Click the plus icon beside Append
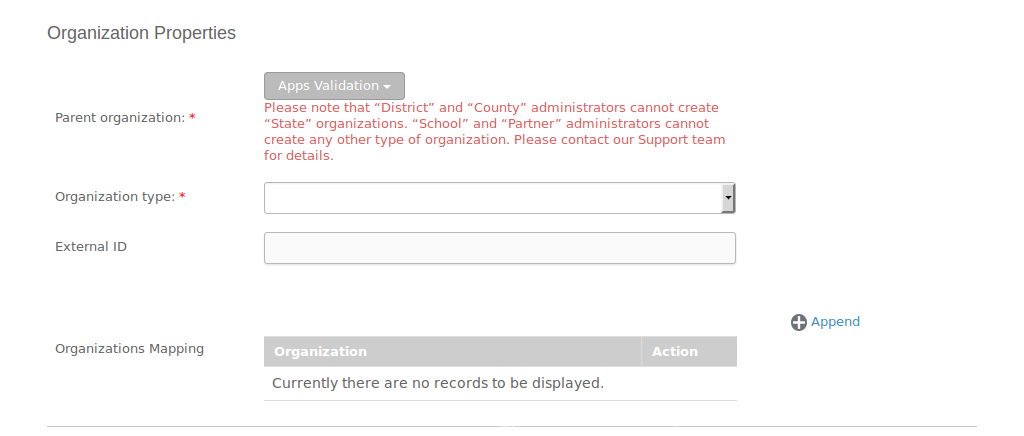1024x436 pixels. [x=799, y=322]
